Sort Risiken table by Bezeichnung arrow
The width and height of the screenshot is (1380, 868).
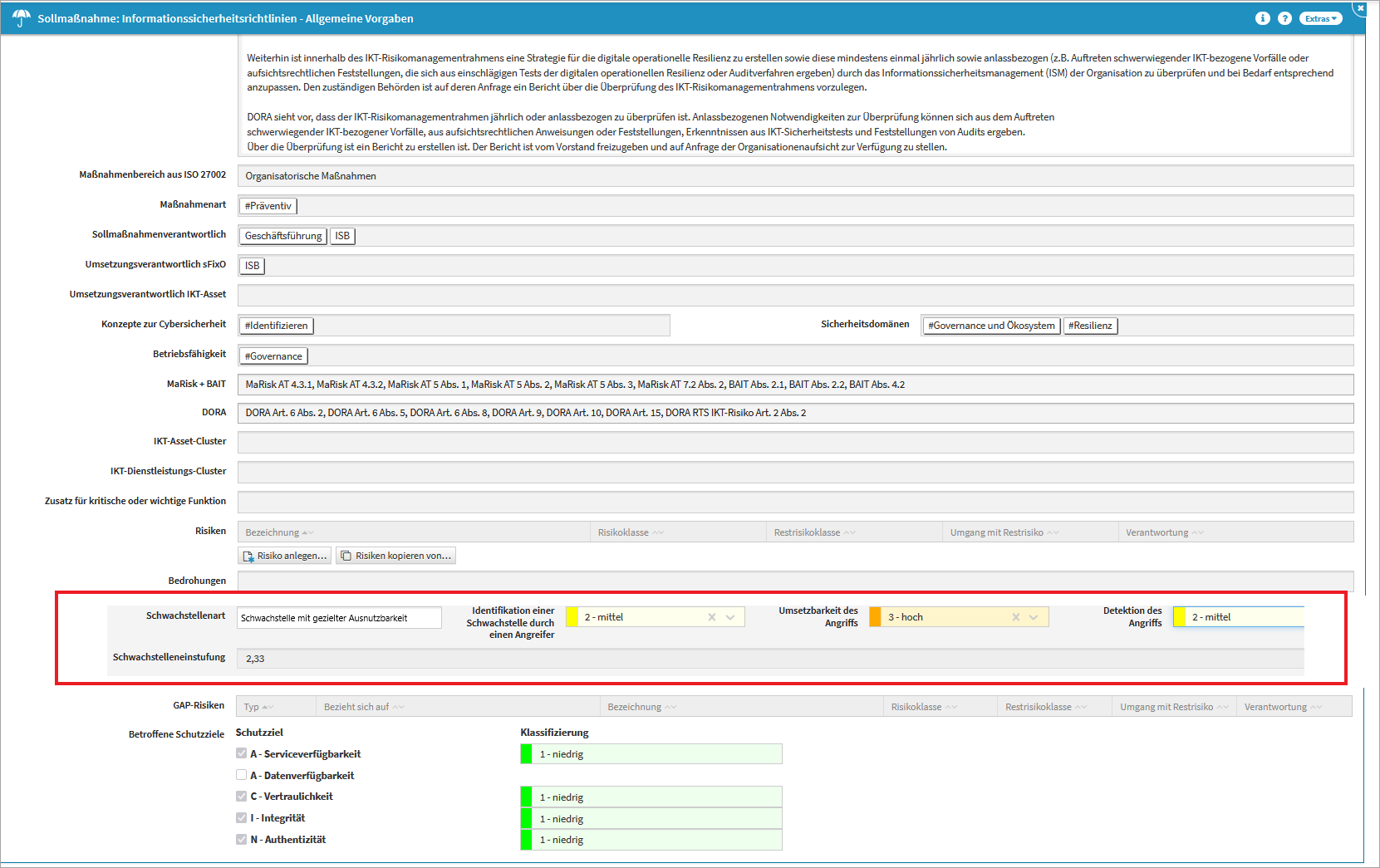[307, 532]
